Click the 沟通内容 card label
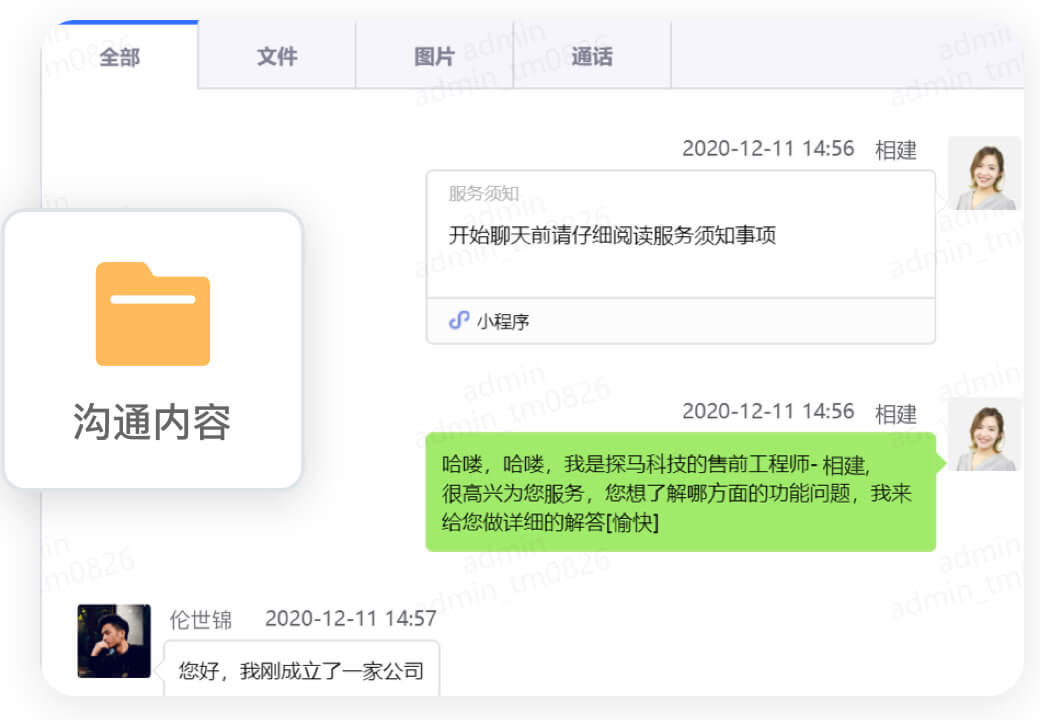The width and height of the screenshot is (1040, 720). tap(152, 421)
